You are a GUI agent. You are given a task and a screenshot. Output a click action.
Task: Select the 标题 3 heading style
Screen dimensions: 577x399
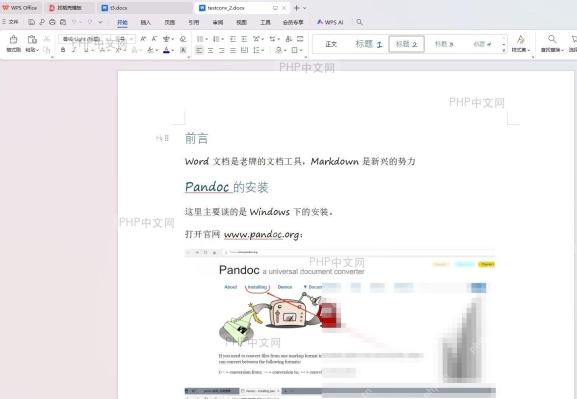(444, 44)
